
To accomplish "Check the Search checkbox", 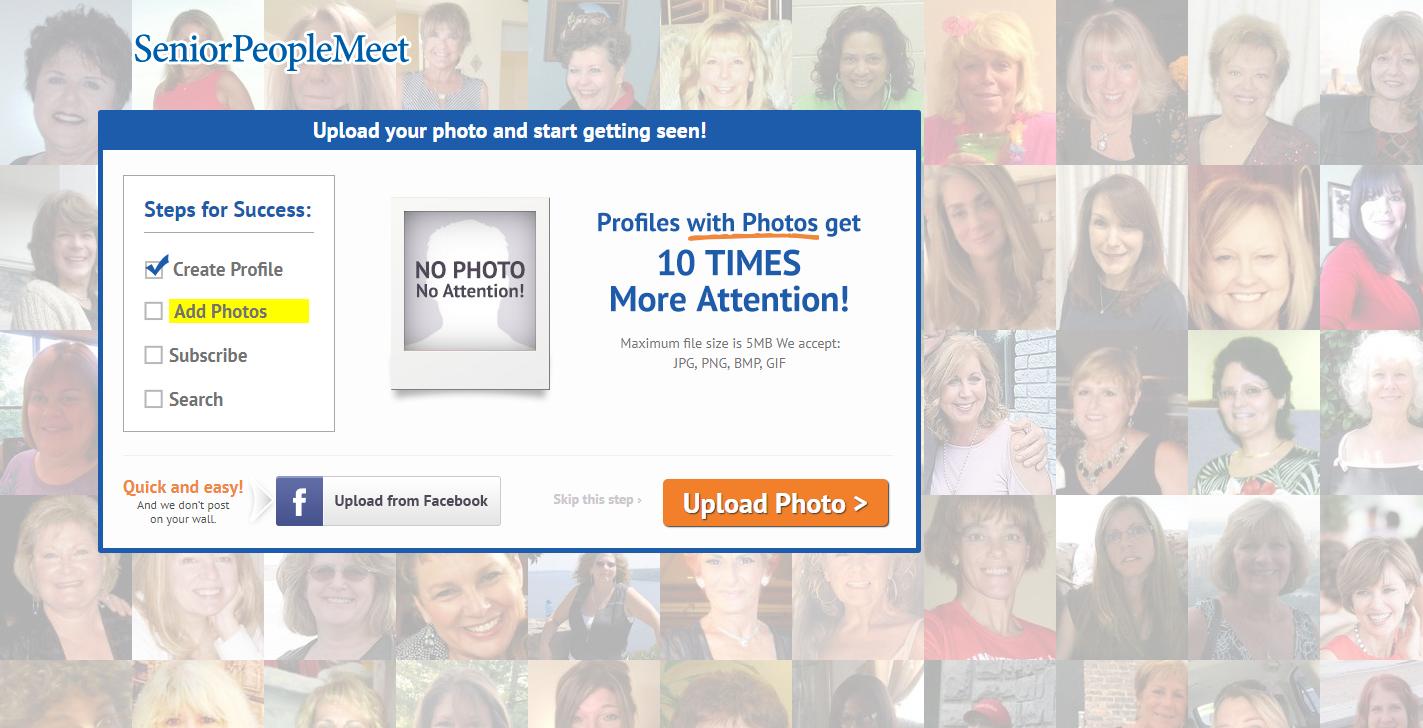I will point(153,399).
